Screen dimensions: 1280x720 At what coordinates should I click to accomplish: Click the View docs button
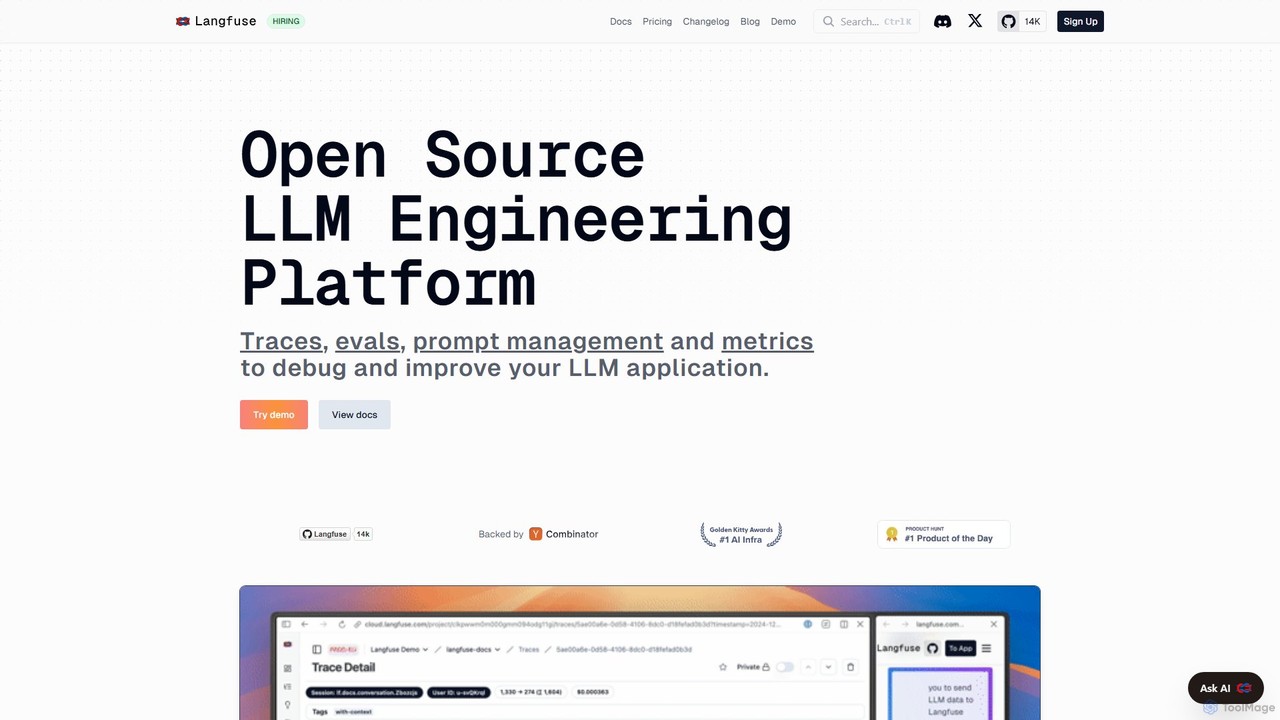click(x=355, y=414)
